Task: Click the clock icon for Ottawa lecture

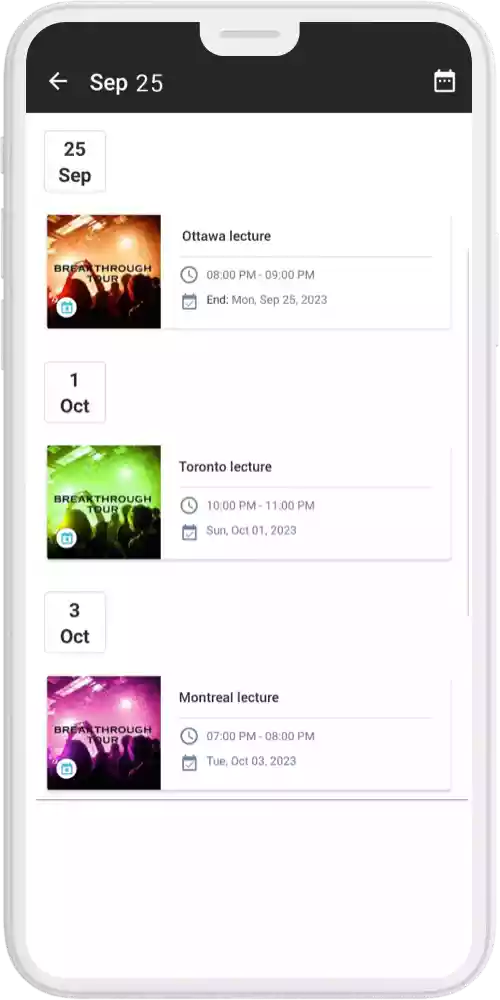Action: (189, 275)
